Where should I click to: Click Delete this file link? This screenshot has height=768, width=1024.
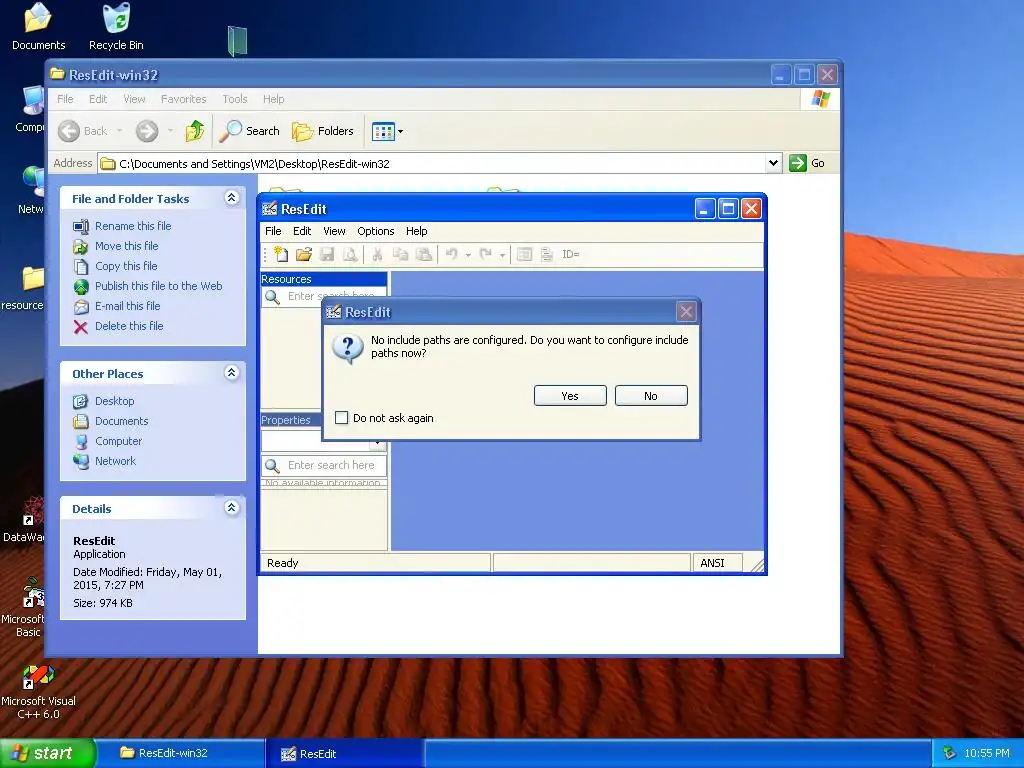point(129,326)
